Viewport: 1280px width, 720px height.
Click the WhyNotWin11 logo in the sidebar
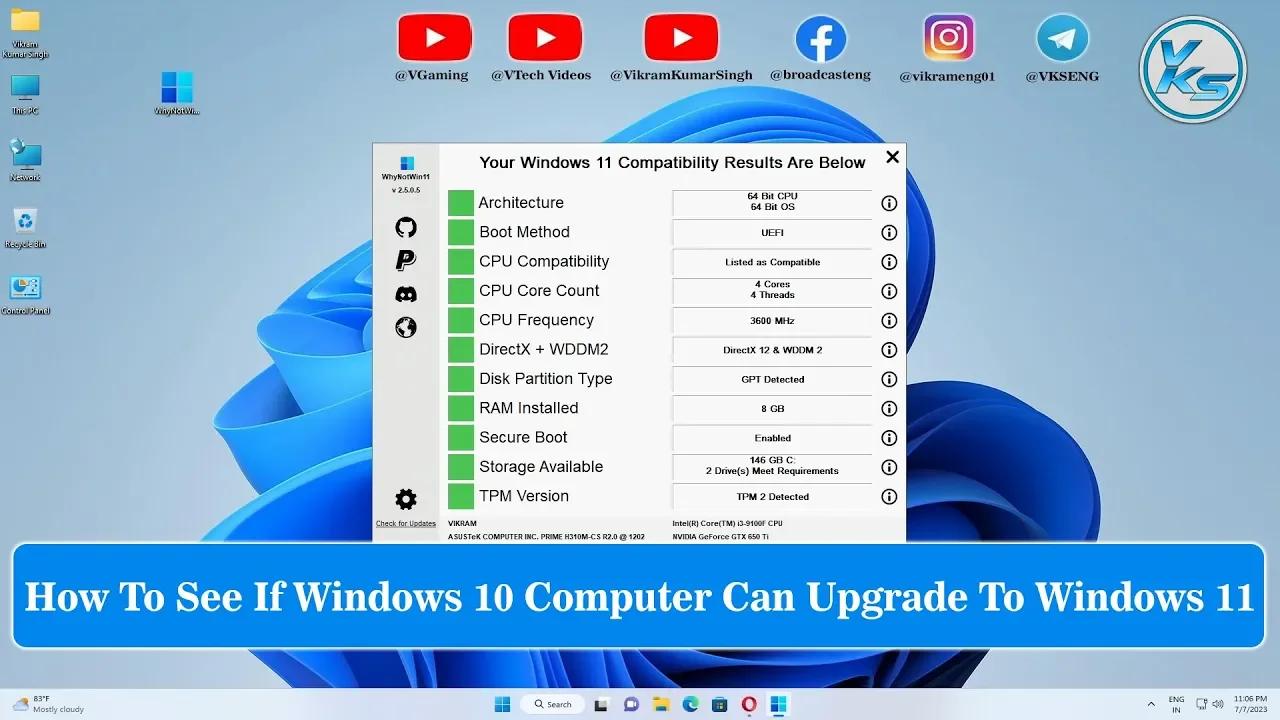407,163
